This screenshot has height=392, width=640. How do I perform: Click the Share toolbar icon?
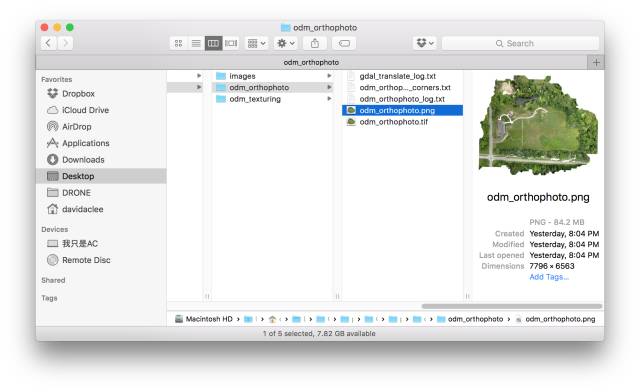pyautogui.click(x=315, y=43)
